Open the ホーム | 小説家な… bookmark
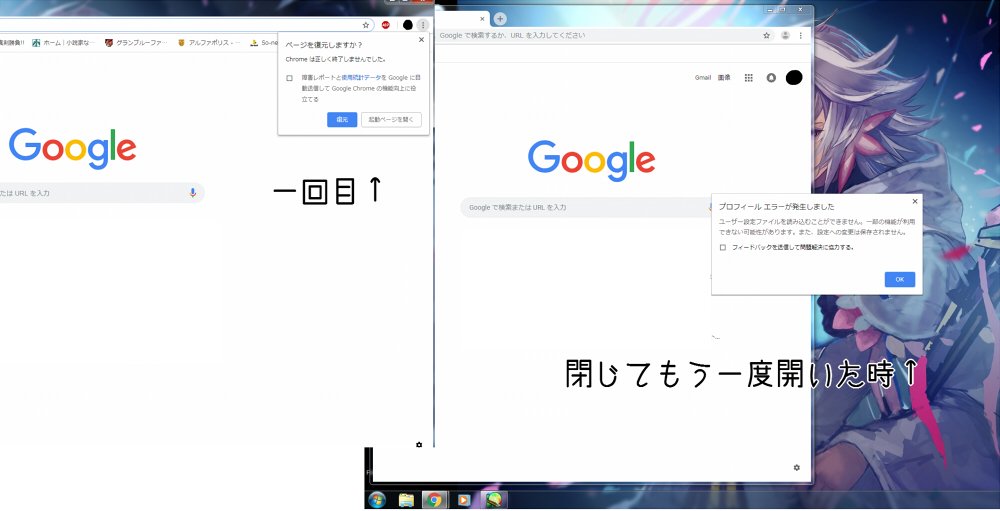Image resolution: width=1000 pixels, height=511 pixels. [x=63, y=43]
